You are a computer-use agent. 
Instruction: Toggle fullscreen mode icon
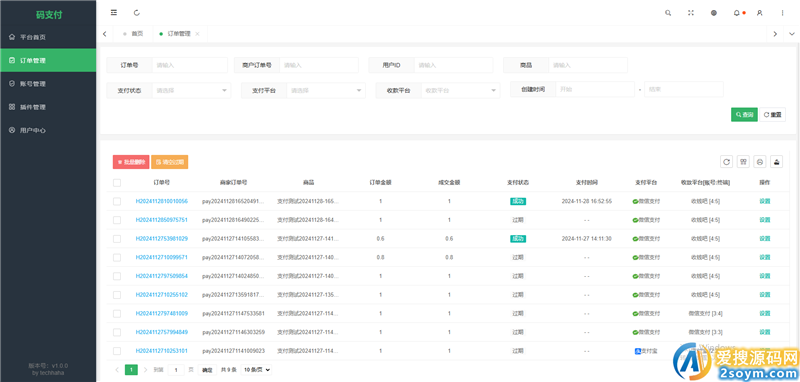click(691, 13)
